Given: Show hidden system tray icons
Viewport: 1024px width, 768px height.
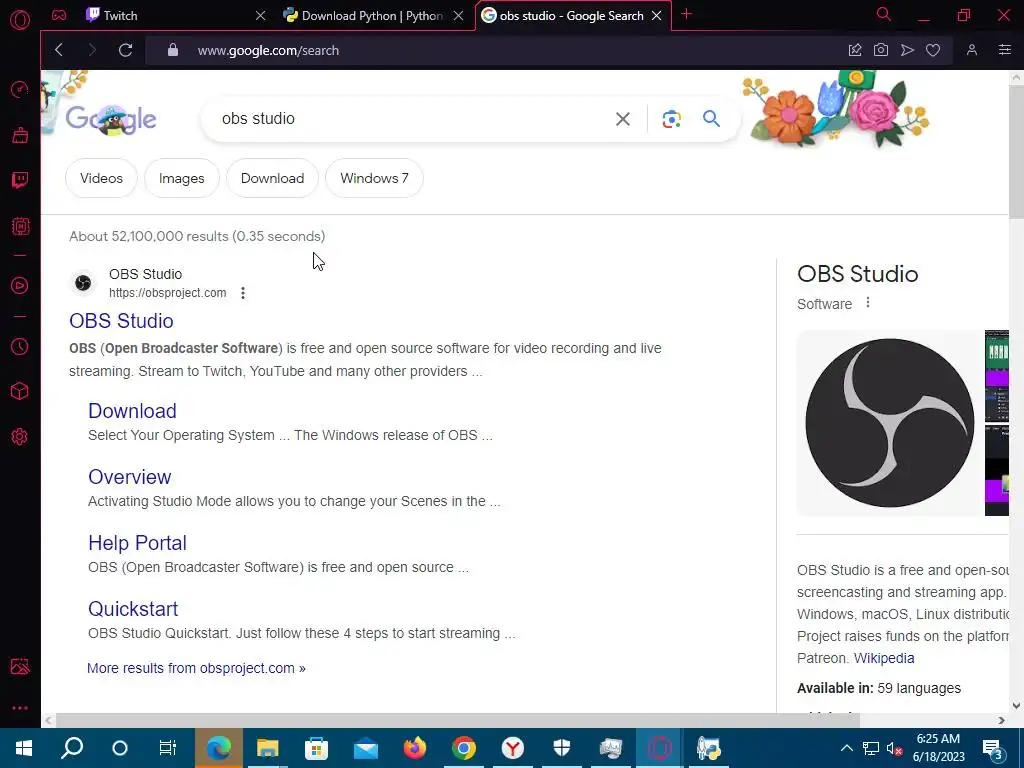Looking at the screenshot, I should click(x=846, y=748).
